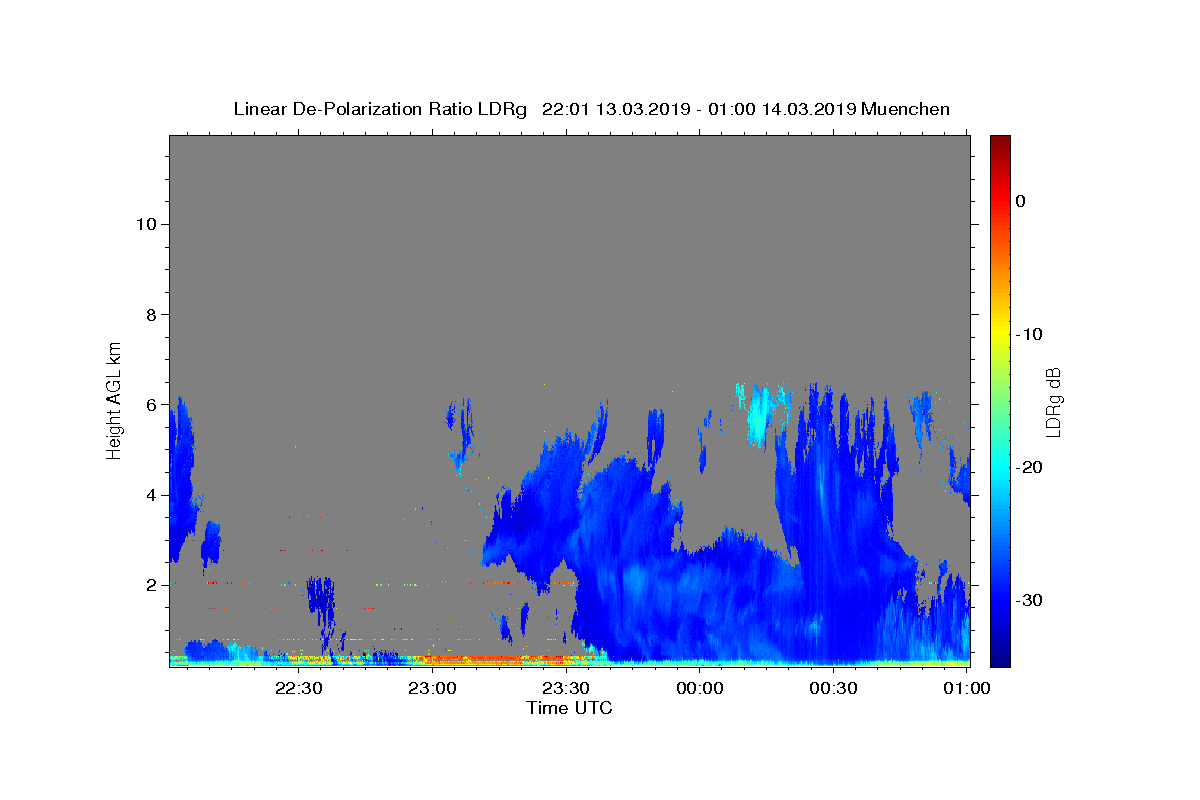Screen dimensions: 1200x800
Task: Select the 01:00 time tick label
Action: click(967, 688)
